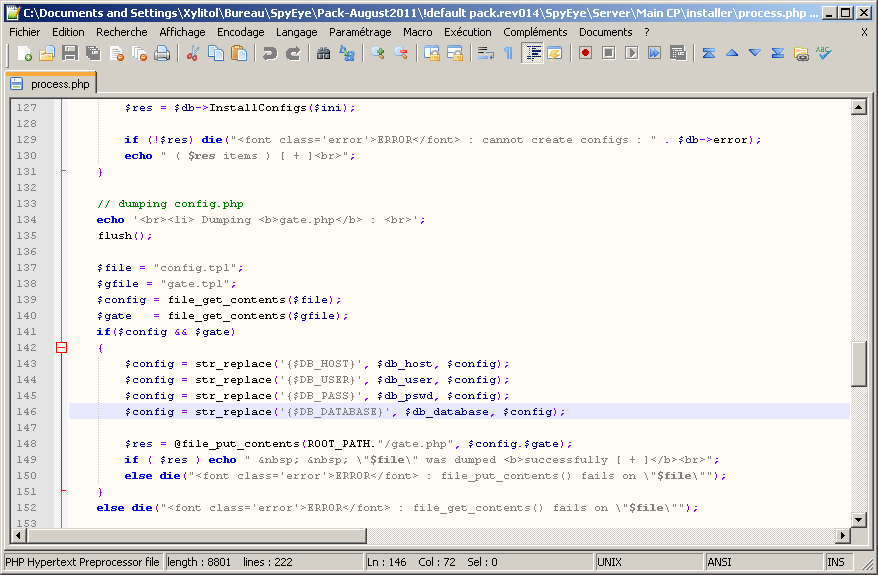Toggle synchronized vertical scrolling
878x575 pixels.
(432, 54)
